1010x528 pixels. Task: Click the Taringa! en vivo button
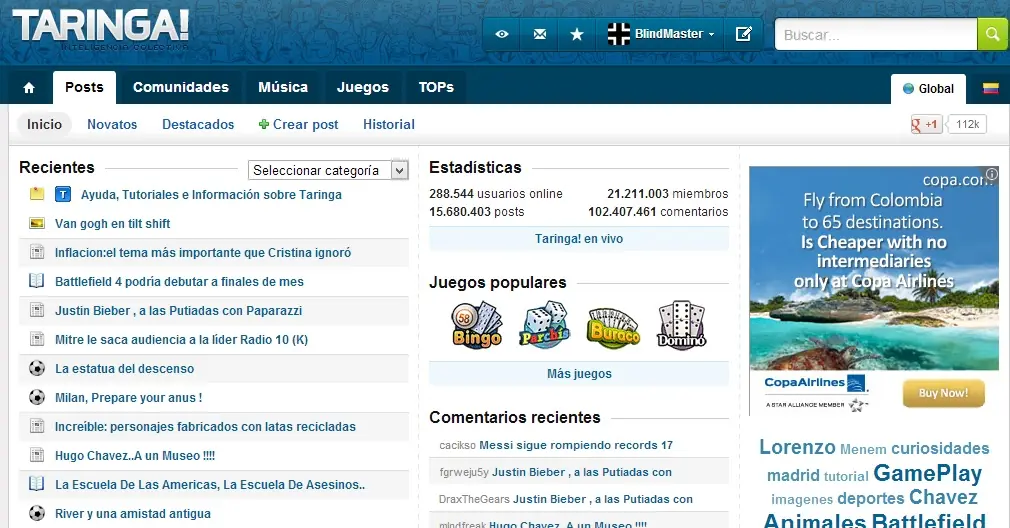tap(579, 239)
